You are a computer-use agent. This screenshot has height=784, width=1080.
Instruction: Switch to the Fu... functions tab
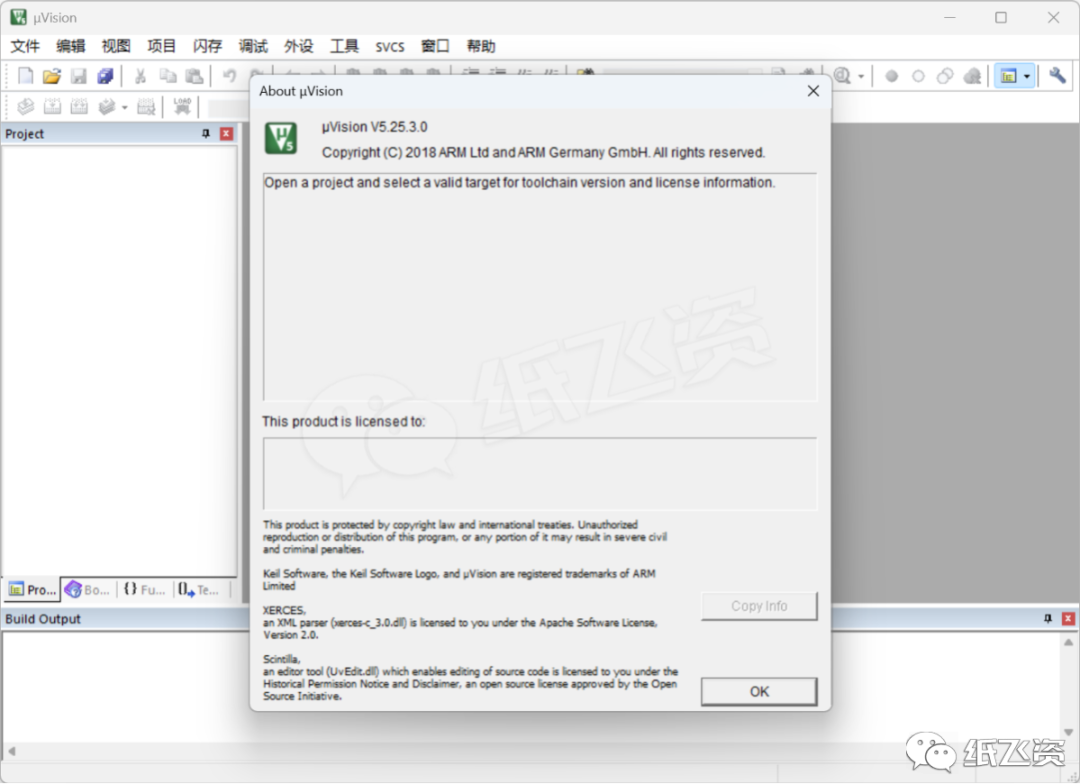[145, 590]
